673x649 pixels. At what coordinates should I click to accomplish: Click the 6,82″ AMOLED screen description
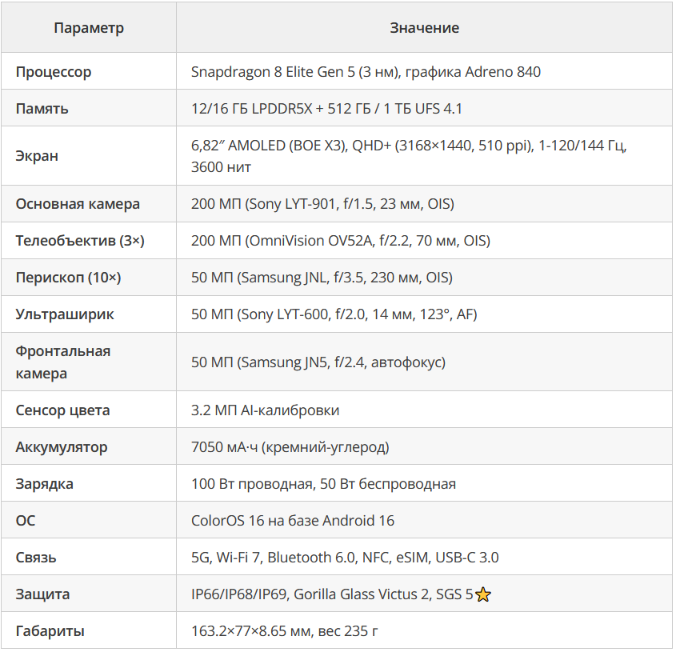coord(409,156)
